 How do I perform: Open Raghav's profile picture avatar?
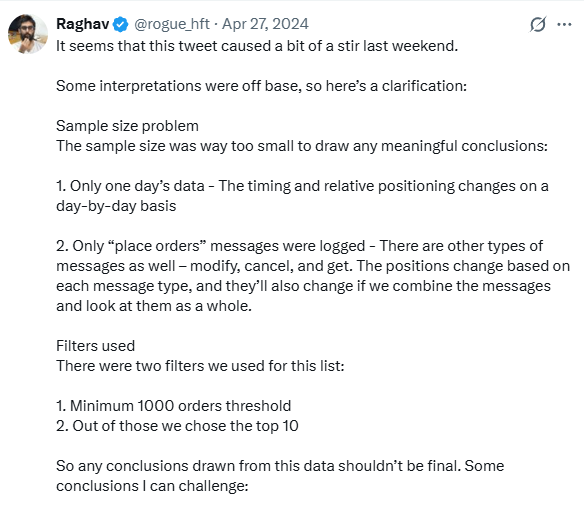pos(28,34)
